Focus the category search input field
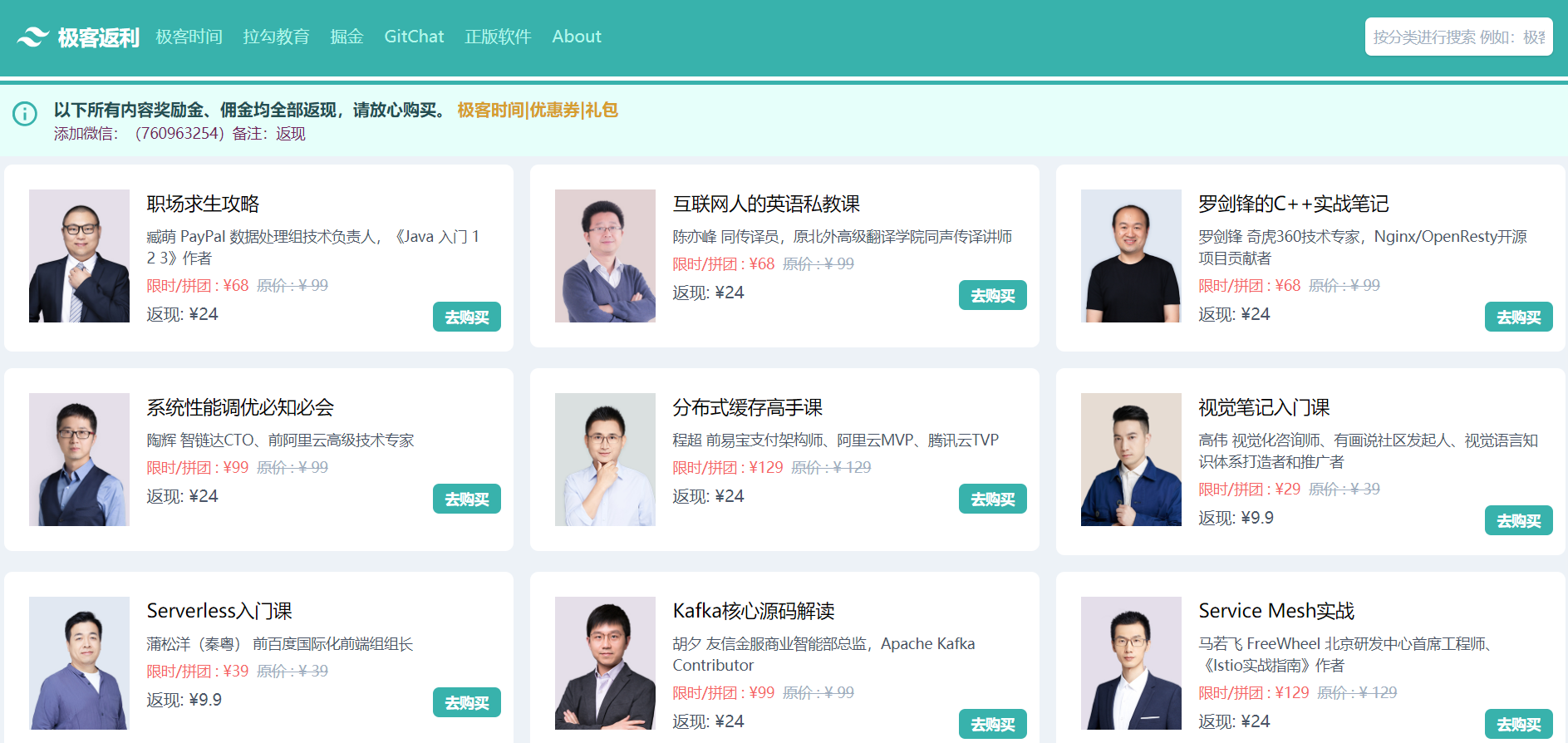Screen dimensions: 1568x743 (1458, 37)
